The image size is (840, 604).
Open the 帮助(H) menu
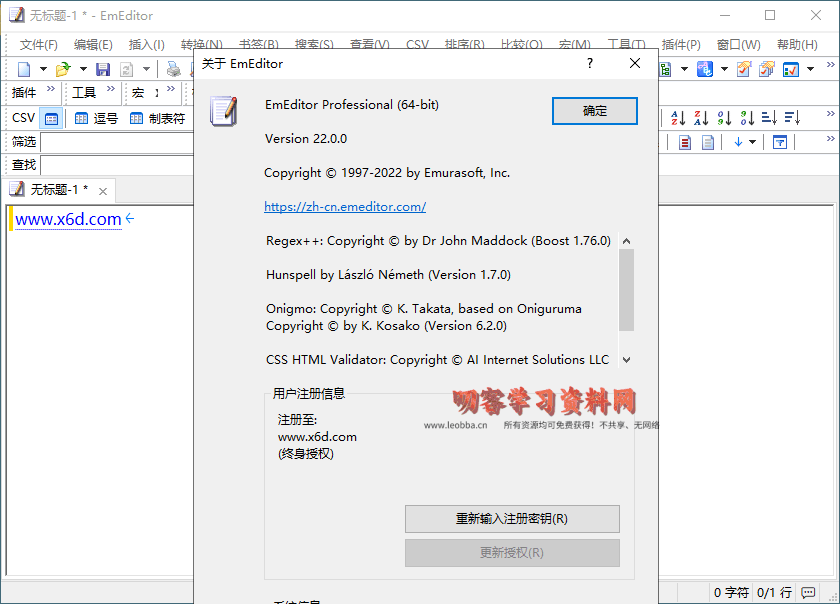point(797,45)
